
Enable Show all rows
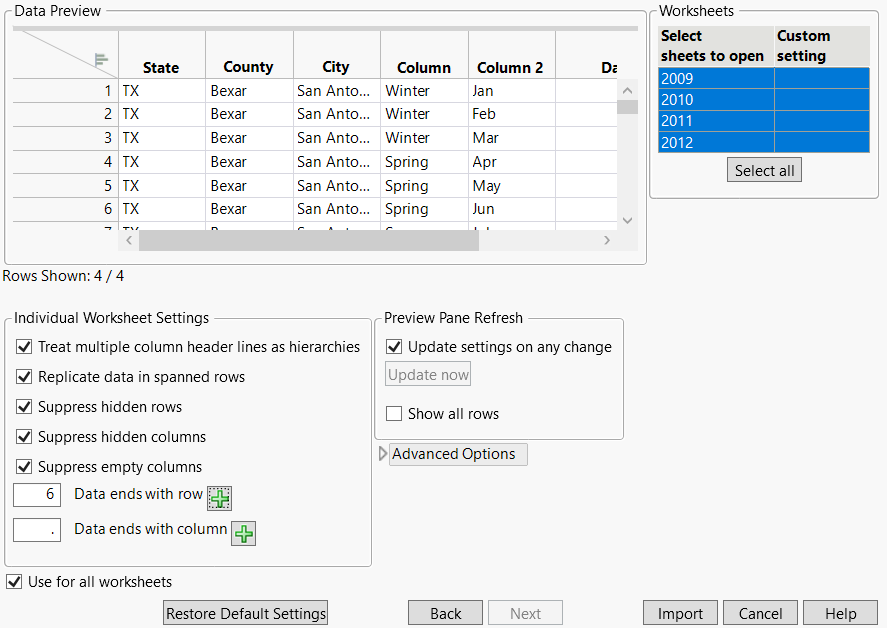point(393,413)
